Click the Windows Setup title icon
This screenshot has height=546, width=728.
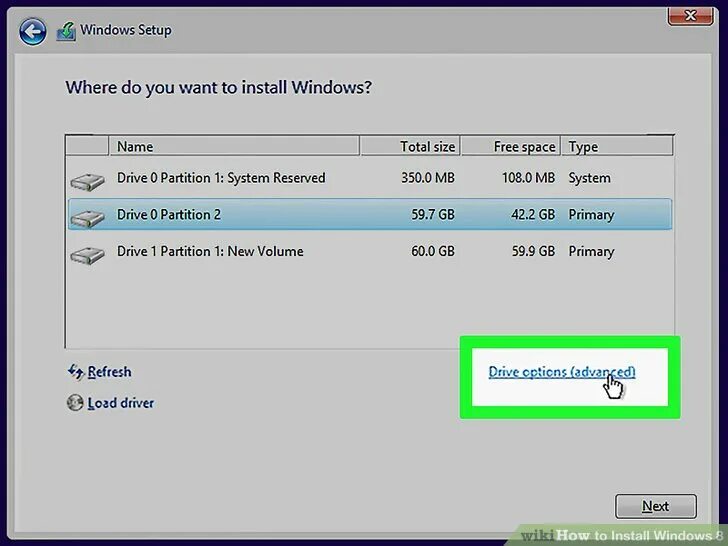[x=66, y=31]
